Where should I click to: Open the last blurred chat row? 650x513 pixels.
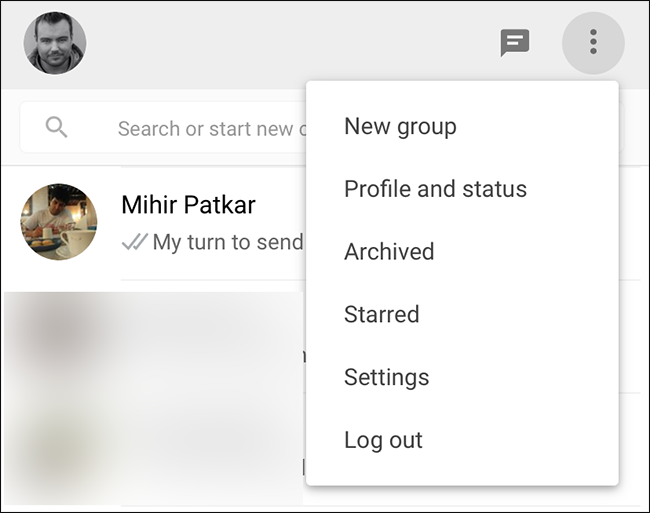[153, 449]
